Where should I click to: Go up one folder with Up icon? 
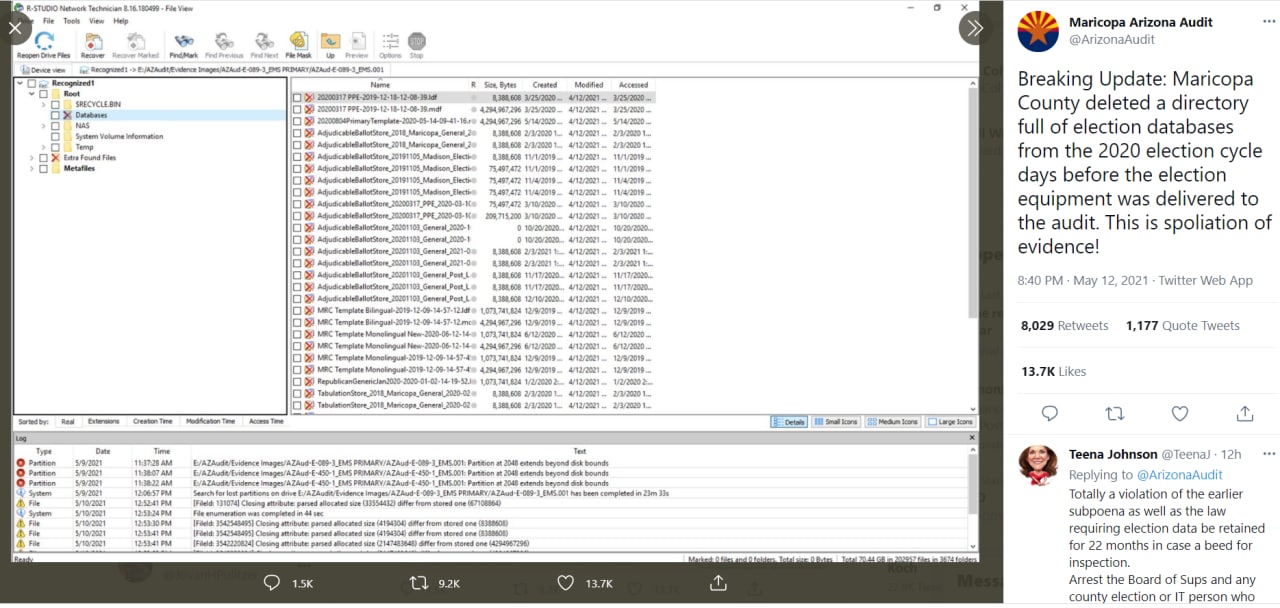click(x=330, y=44)
